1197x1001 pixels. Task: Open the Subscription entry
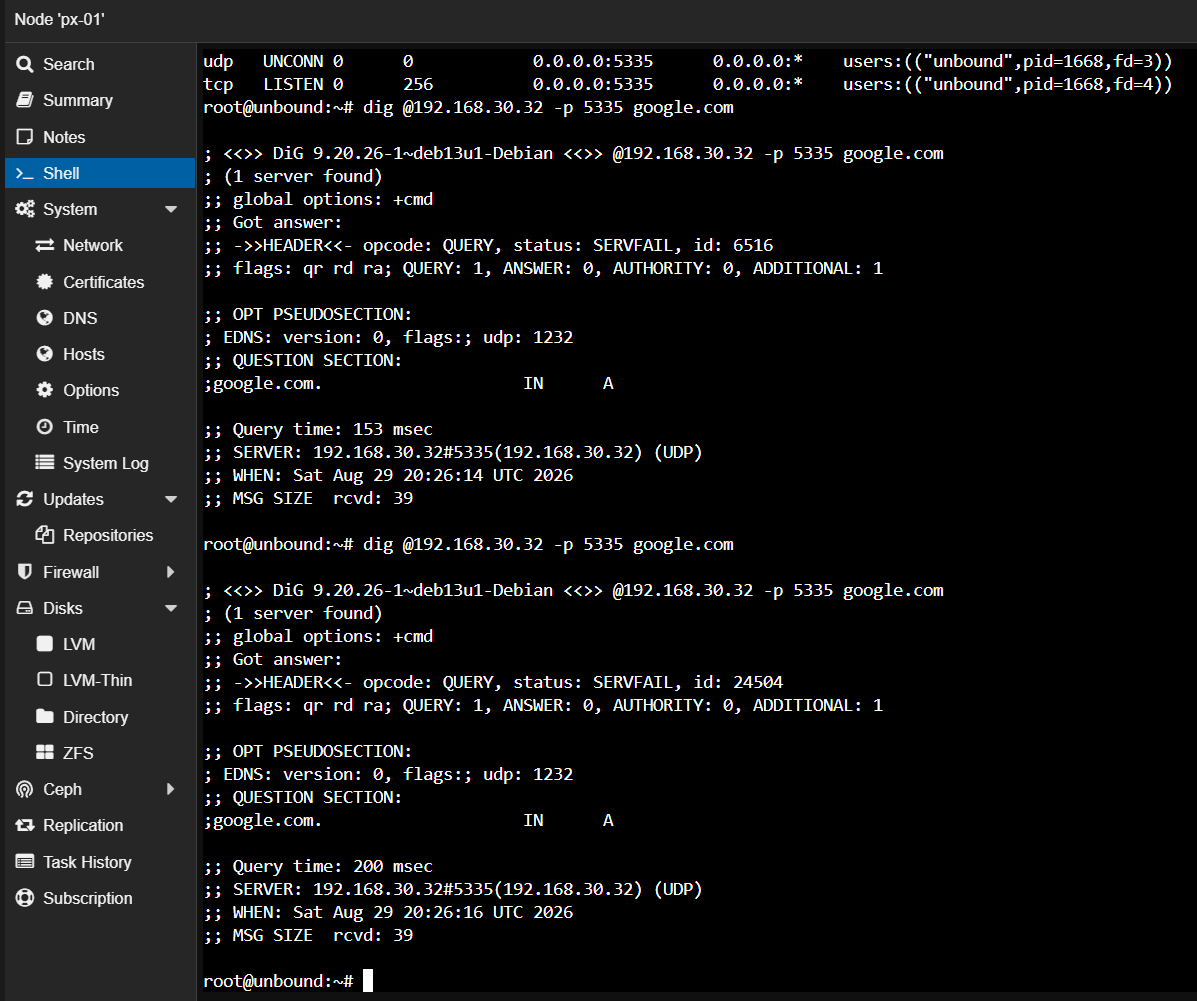pos(100,898)
